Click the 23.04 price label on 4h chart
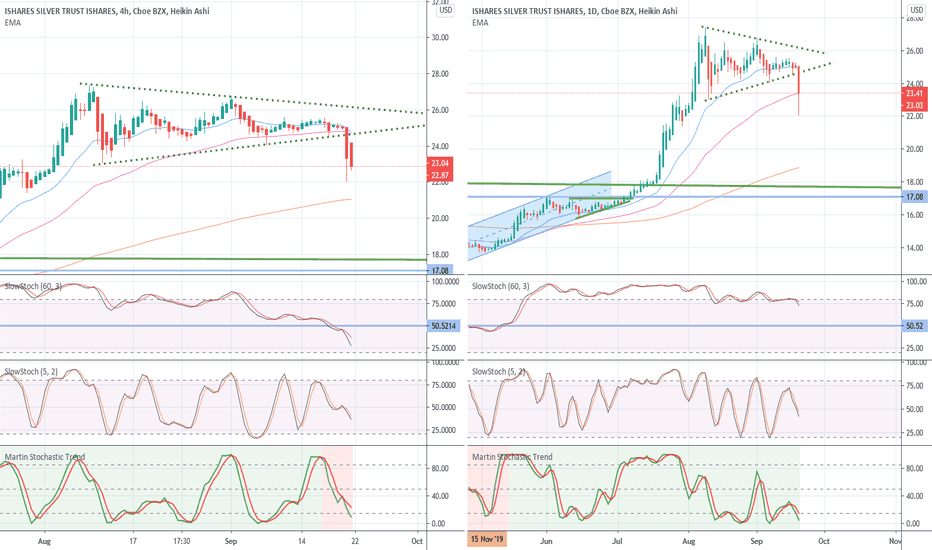The height and width of the screenshot is (550, 932). pos(440,163)
